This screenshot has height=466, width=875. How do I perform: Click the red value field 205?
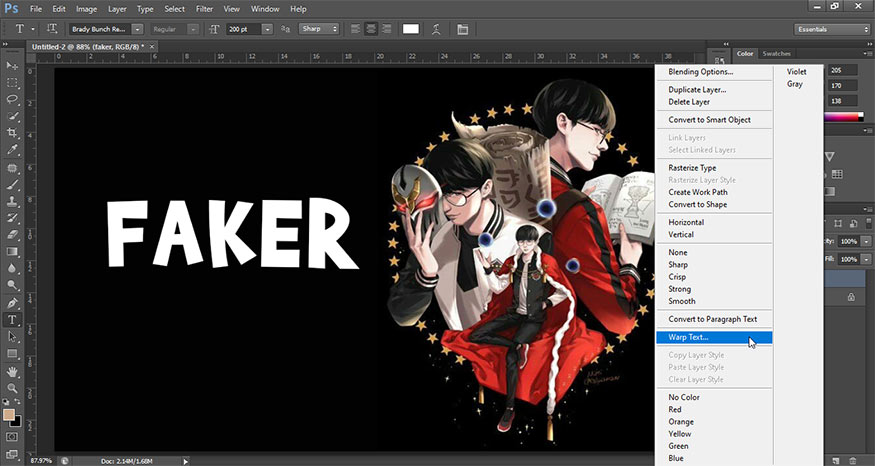841,70
